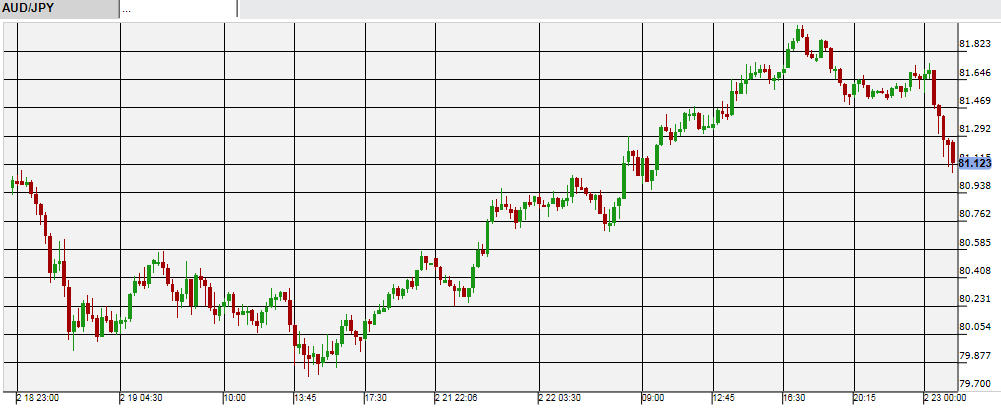The height and width of the screenshot is (416, 1001).
Task: Select the 81.469 price level label
Action: [x=974, y=101]
